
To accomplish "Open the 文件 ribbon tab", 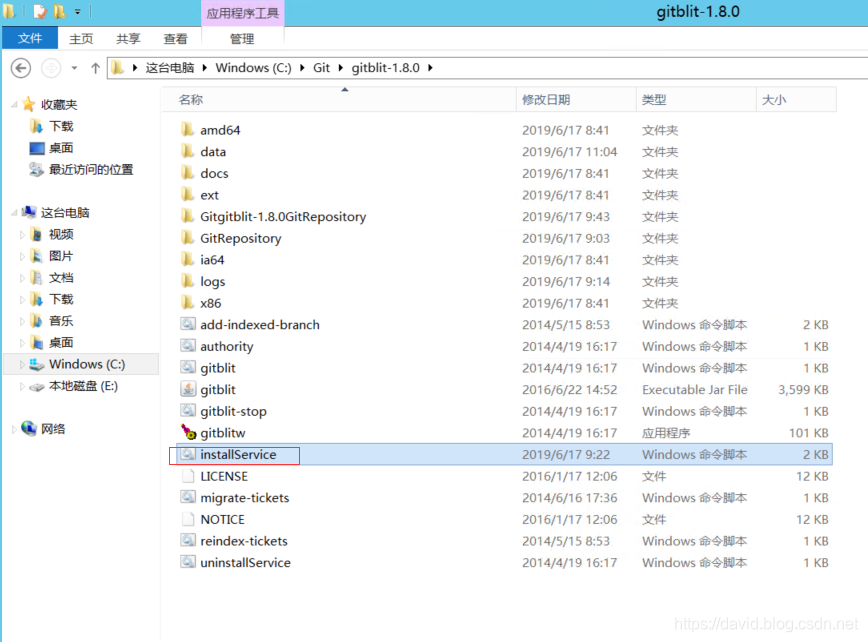I will (x=30, y=38).
